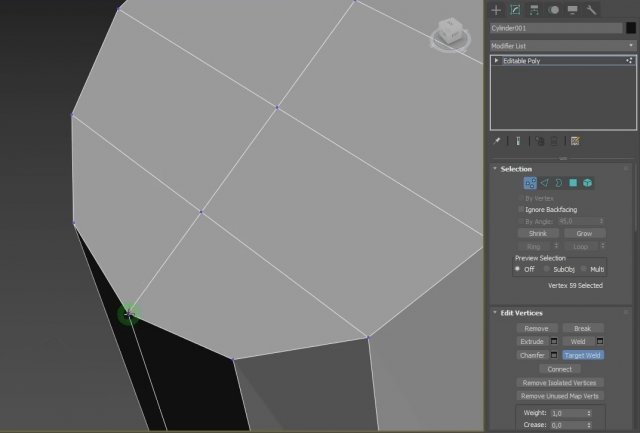Screen dimensions: 640x433
Task: Click the object color swatch
Action: click(x=631, y=28)
